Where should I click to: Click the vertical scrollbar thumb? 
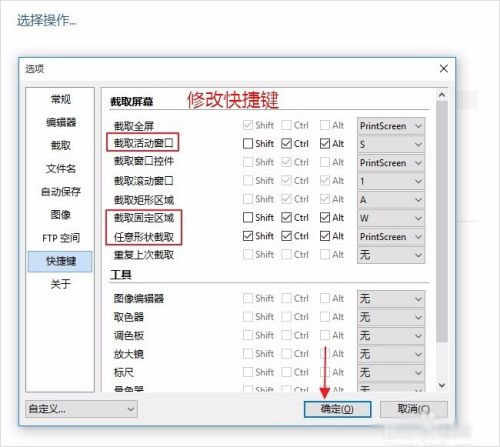442,222
